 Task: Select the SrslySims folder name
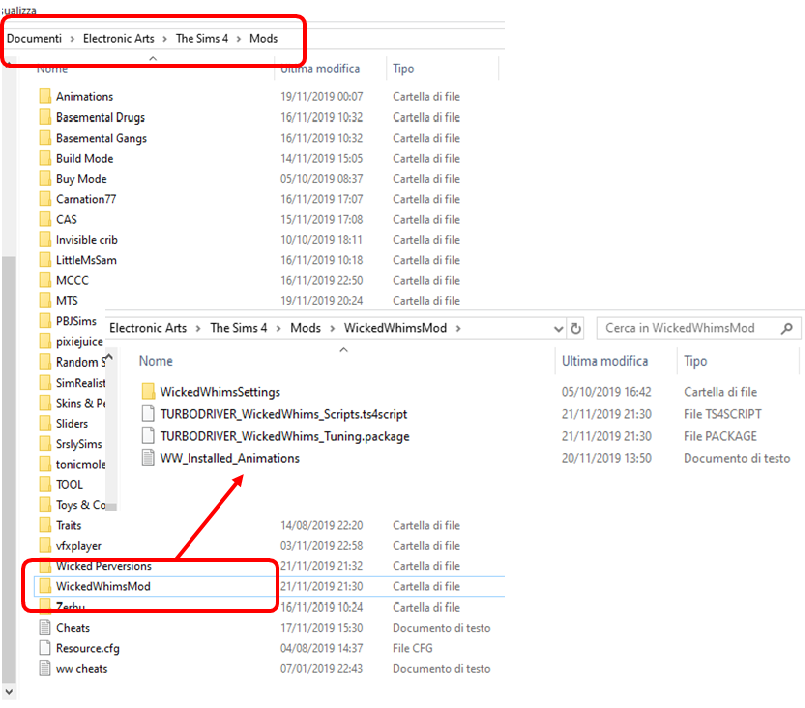[x=79, y=444]
